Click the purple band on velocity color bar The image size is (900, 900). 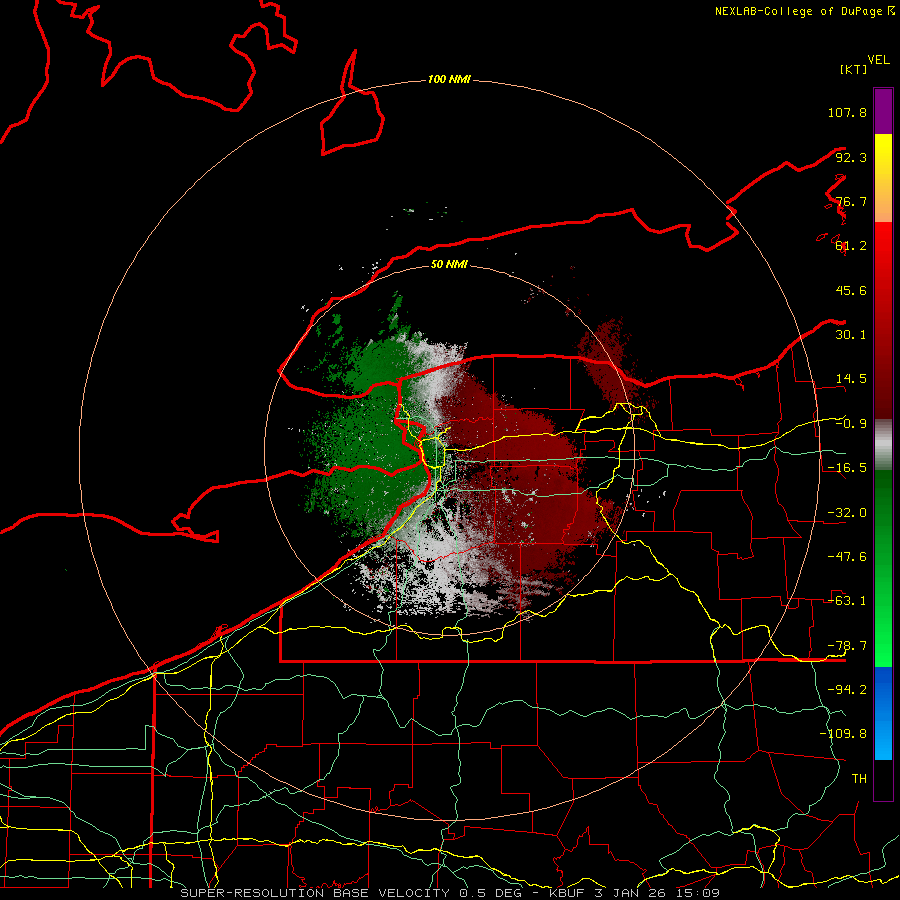[883, 111]
